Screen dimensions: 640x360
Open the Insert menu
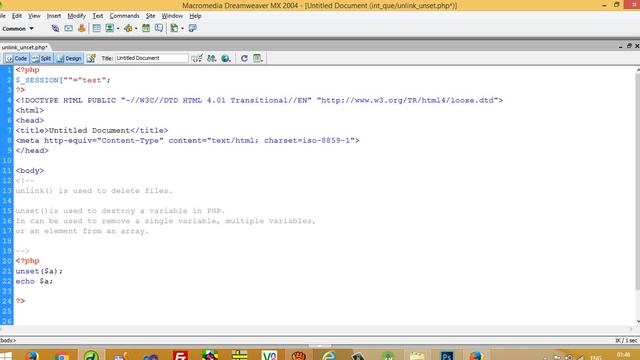[x=54, y=16]
